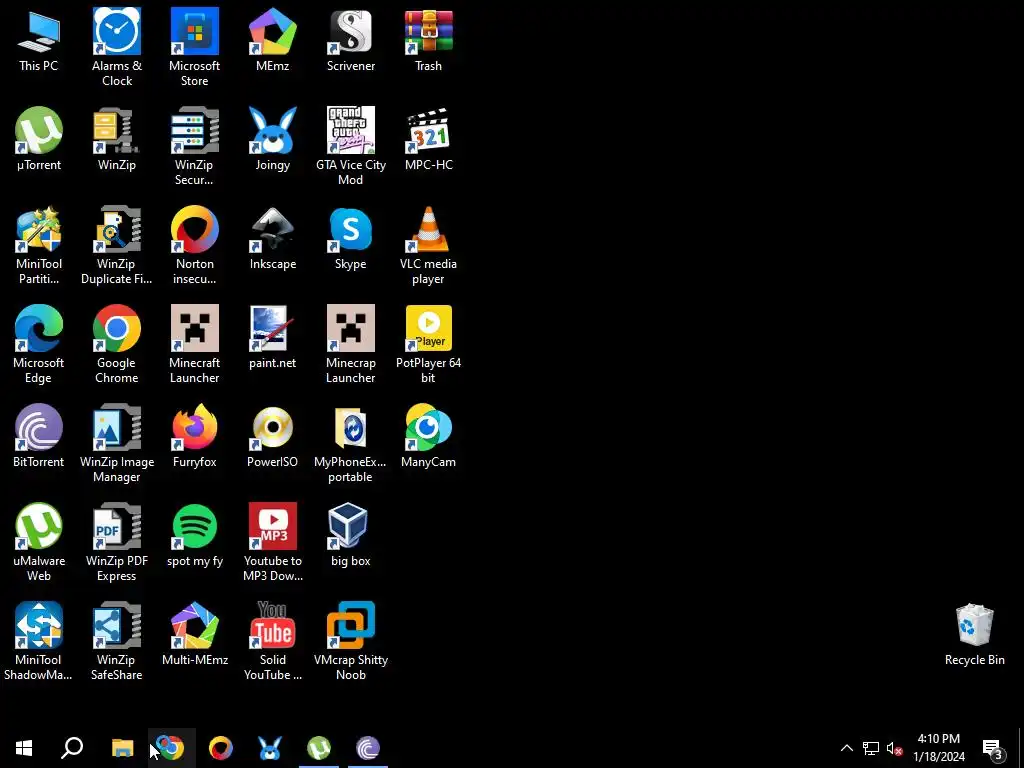Select the Recycle Bin desktop icon
This screenshot has height=768, width=1024.
[974, 634]
